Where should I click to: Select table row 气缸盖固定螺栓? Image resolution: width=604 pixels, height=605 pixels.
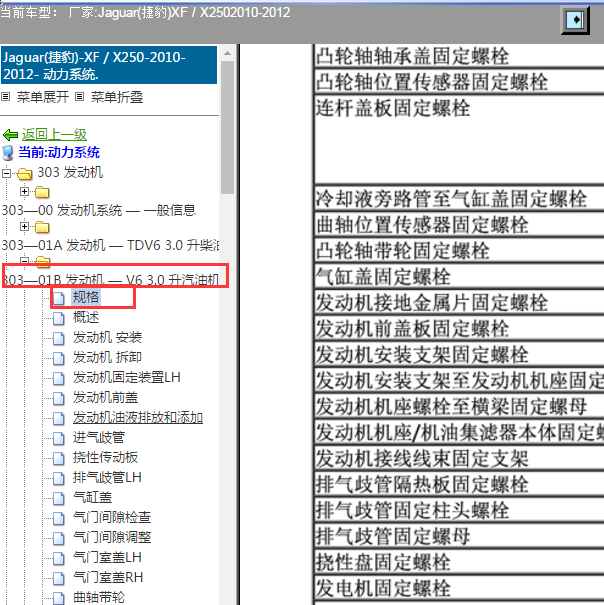coord(459,276)
